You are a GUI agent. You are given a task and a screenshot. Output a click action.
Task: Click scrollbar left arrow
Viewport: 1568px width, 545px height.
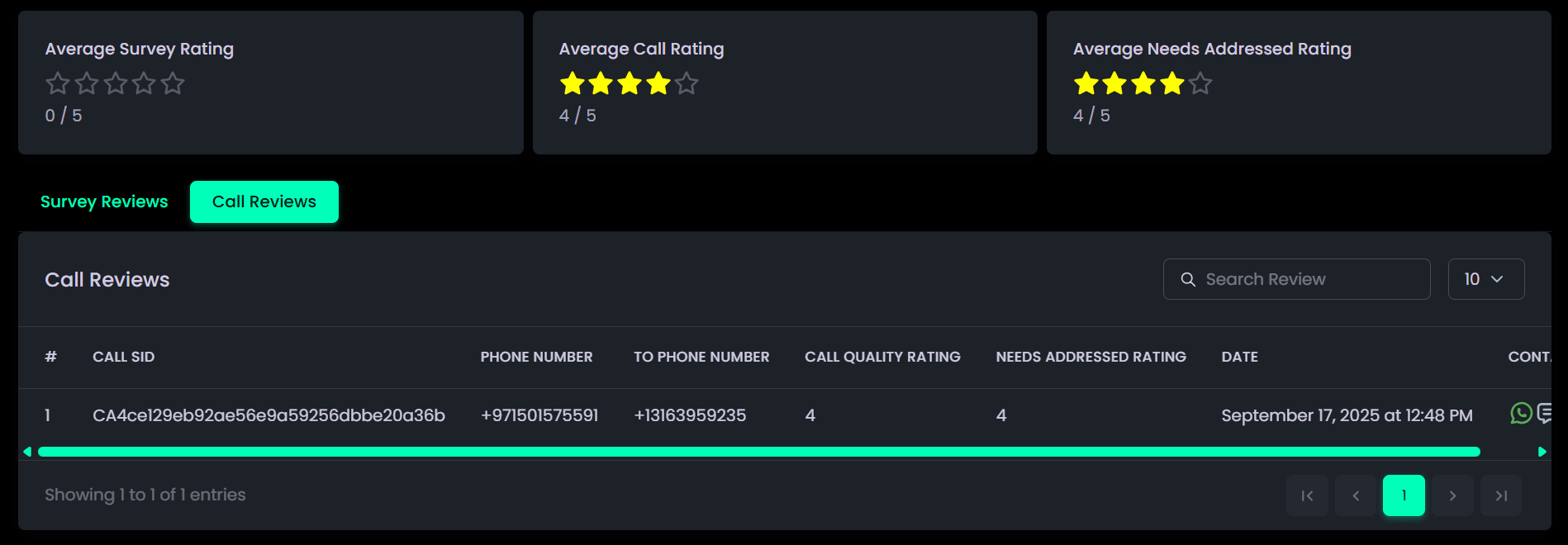pyautogui.click(x=27, y=452)
